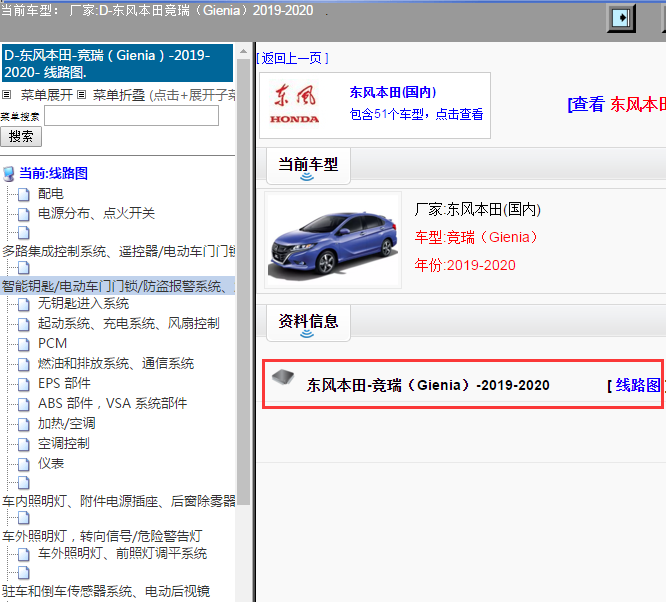
Task: Click the gray book icon in 资料信息
Action: point(283,377)
